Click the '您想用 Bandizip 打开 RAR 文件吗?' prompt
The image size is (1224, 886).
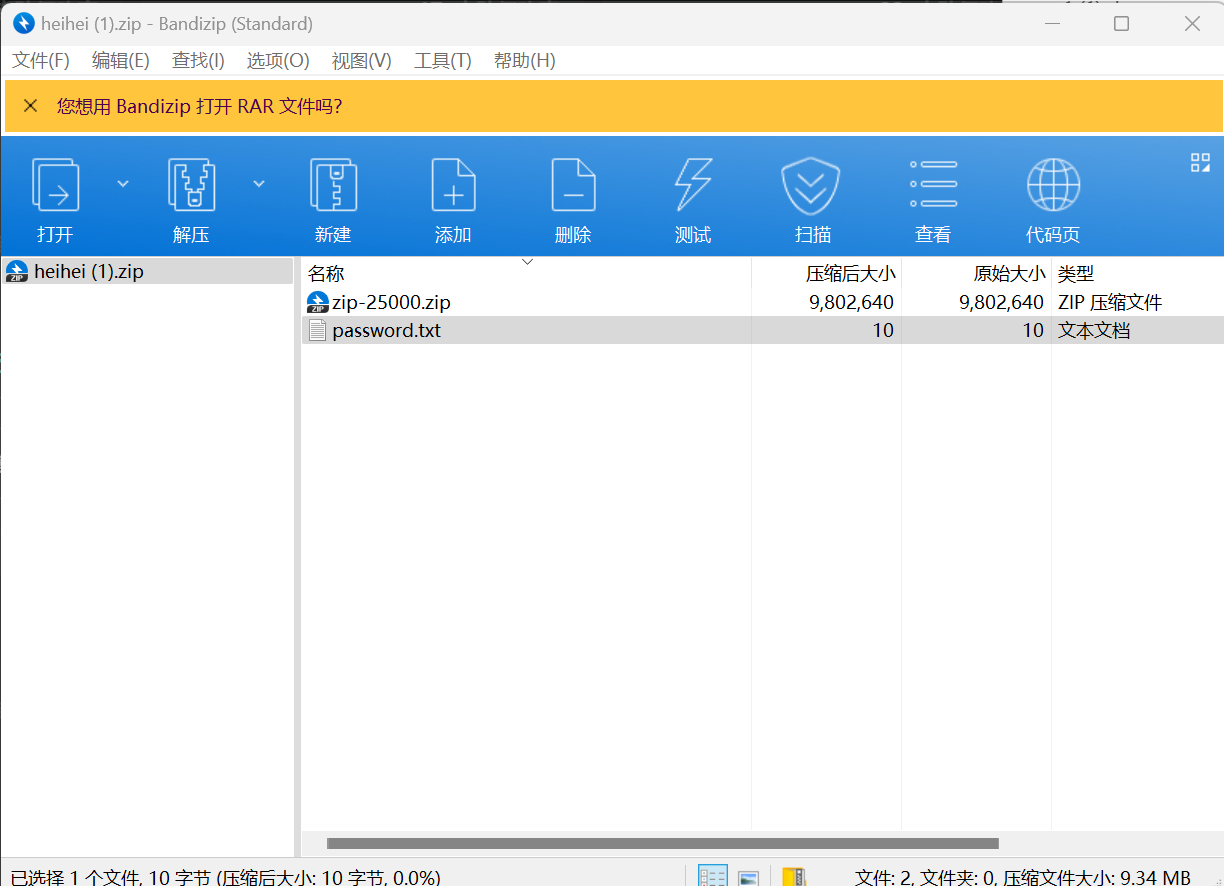coord(199,106)
